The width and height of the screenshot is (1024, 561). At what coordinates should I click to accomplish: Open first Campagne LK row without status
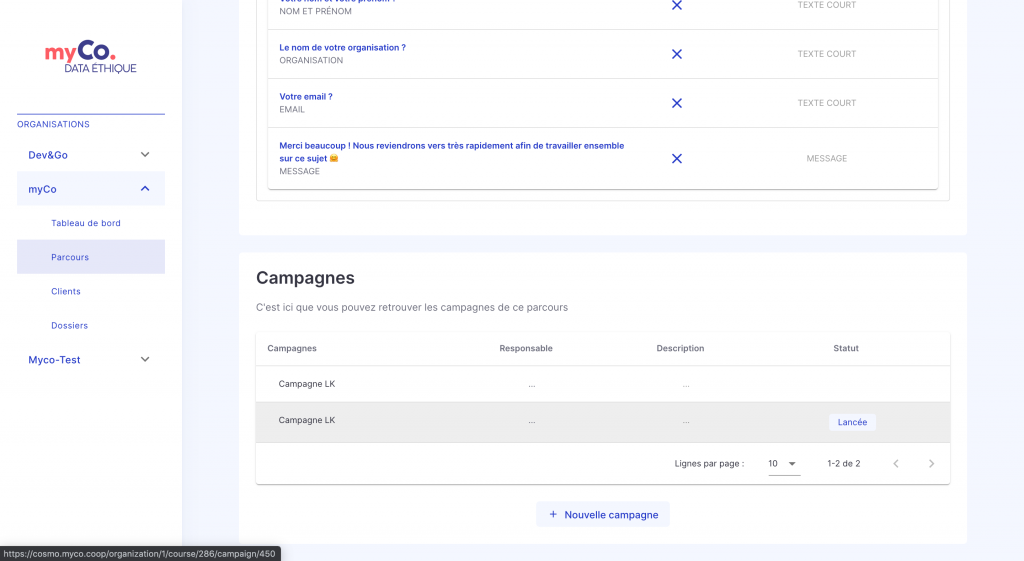point(603,384)
